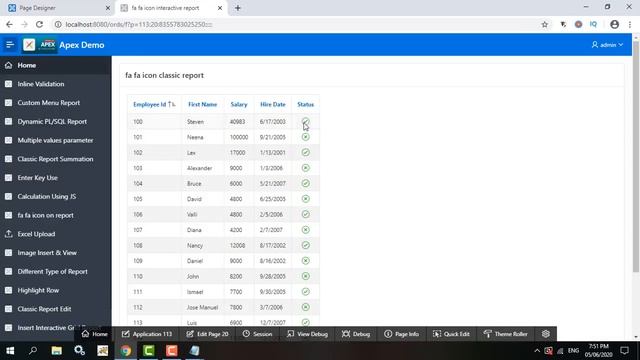Open the taskbar clock showing 7:51 PM
Image resolution: width=640 pixels, height=360 pixels.
coord(598,351)
